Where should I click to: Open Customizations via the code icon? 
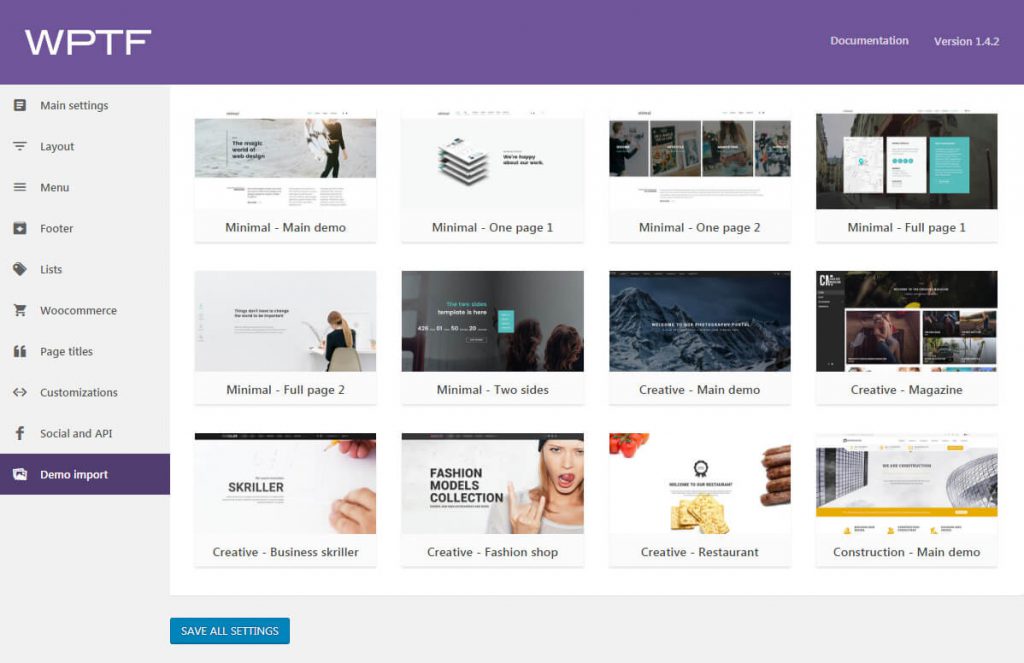18,392
